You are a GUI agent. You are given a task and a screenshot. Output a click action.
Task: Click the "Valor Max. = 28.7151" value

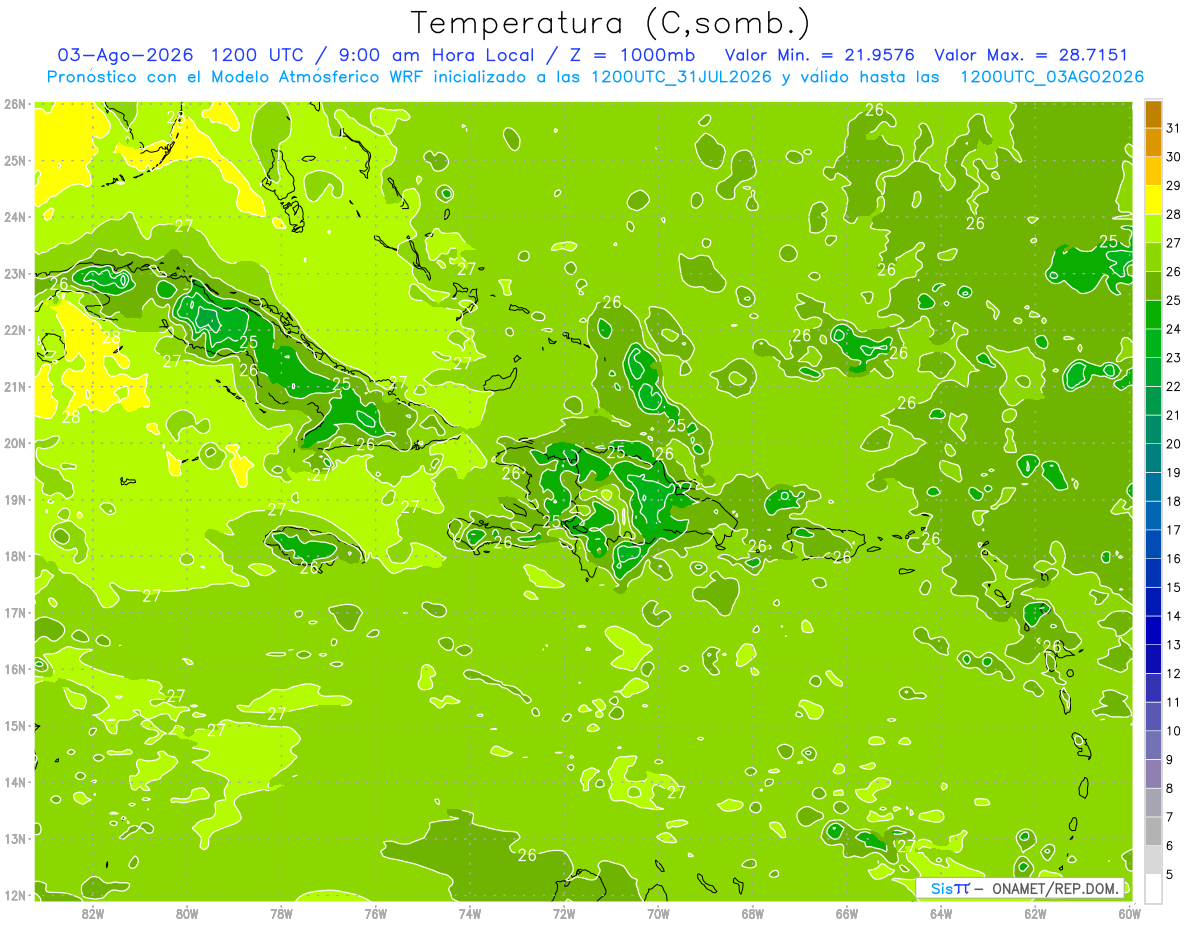(x=1031, y=55)
